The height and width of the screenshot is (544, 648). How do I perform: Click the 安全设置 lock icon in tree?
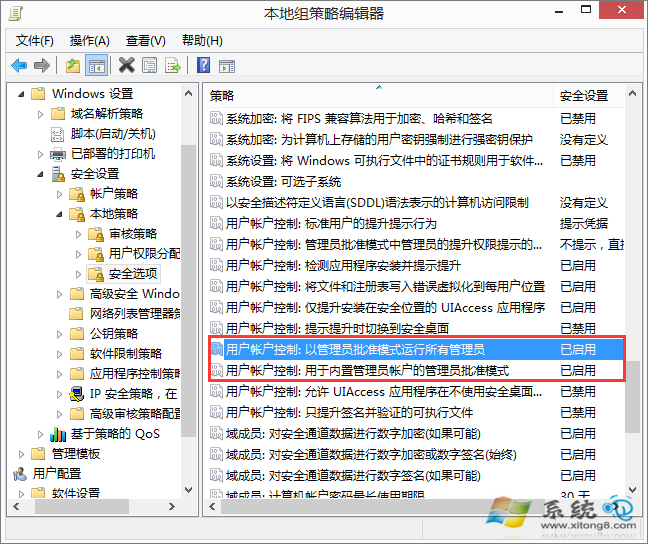pos(58,174)
